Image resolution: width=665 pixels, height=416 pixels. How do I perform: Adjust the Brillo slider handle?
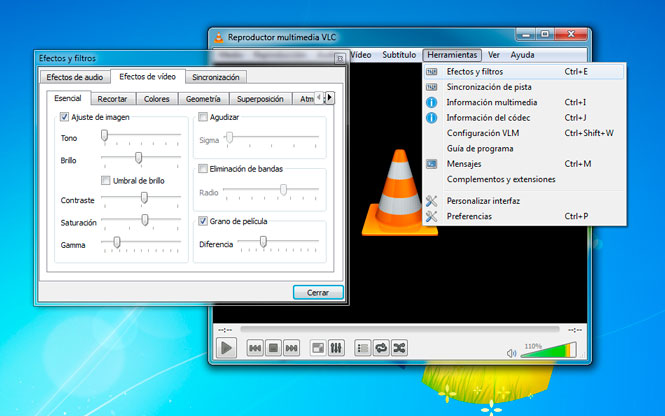click(x=138, y=158)
